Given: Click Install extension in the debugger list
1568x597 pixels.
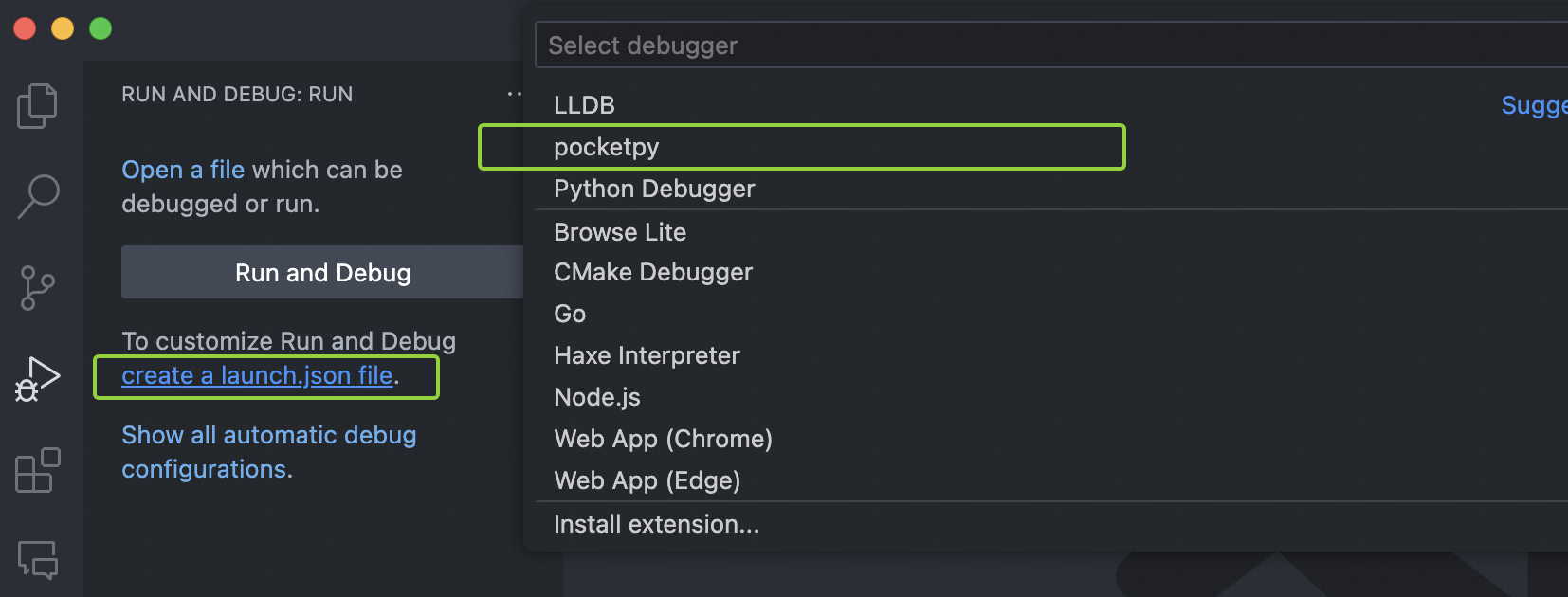Looking at the screenshot, I should pos(657,523).
